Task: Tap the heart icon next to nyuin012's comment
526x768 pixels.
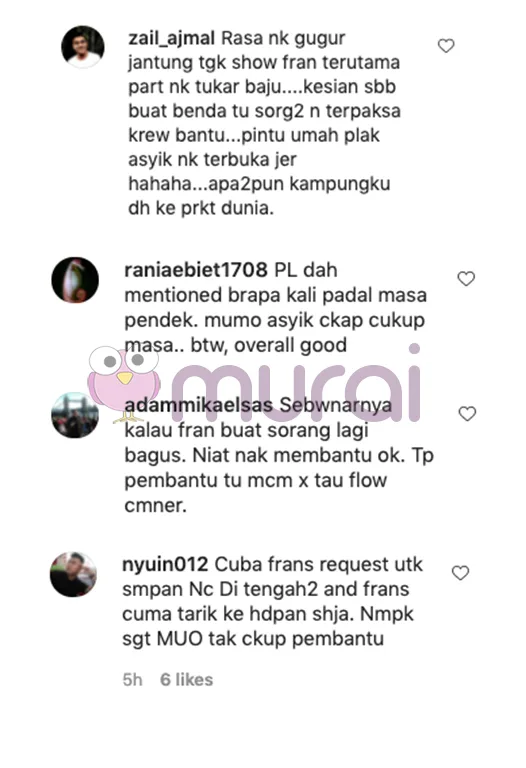Action: coord(460,572)
